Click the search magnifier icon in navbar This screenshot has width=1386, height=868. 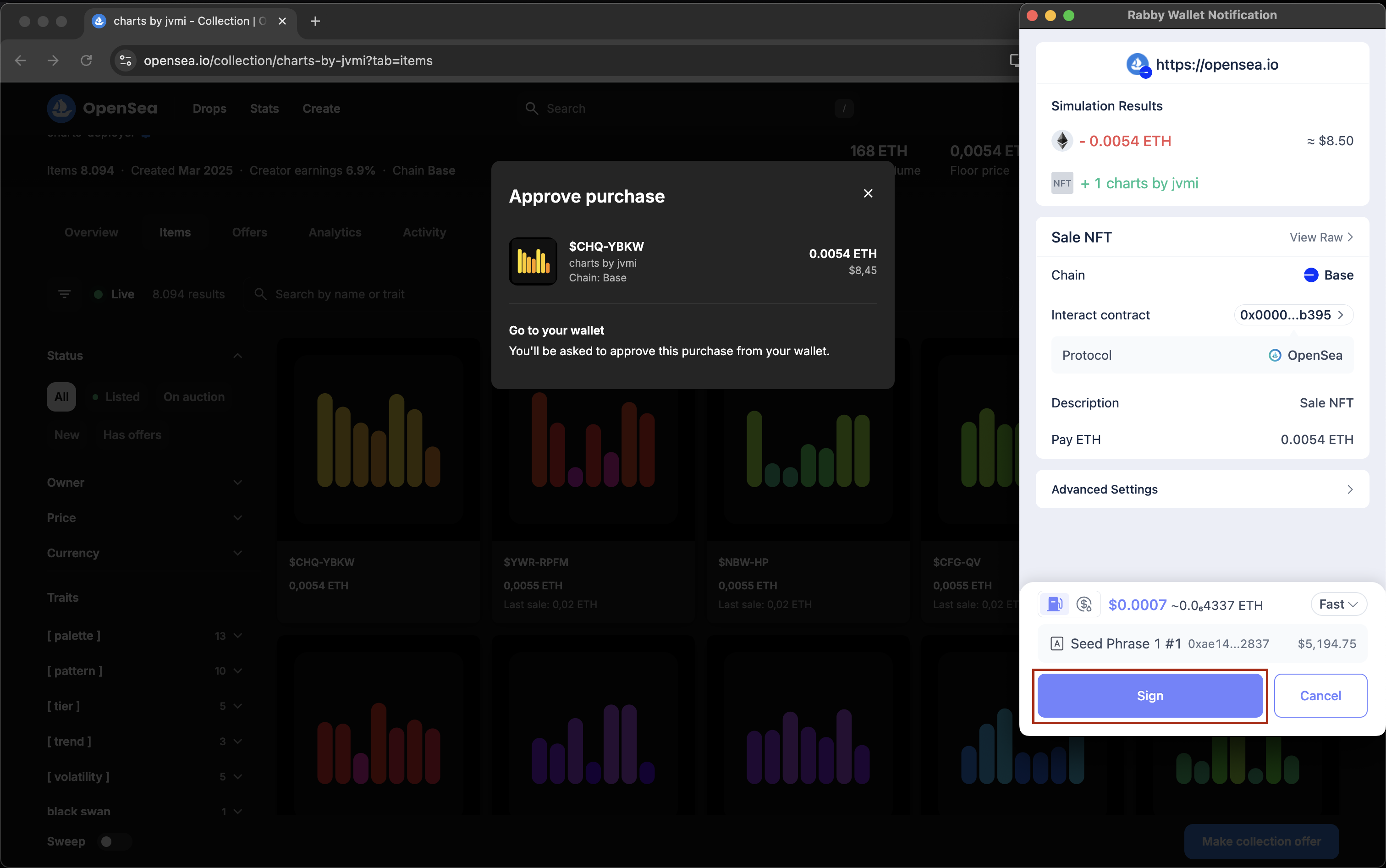point(532,109)
